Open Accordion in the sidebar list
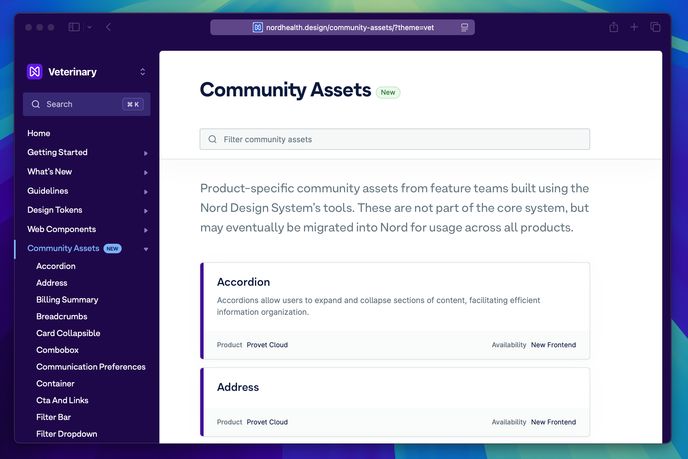 click(x=56, y=266)
